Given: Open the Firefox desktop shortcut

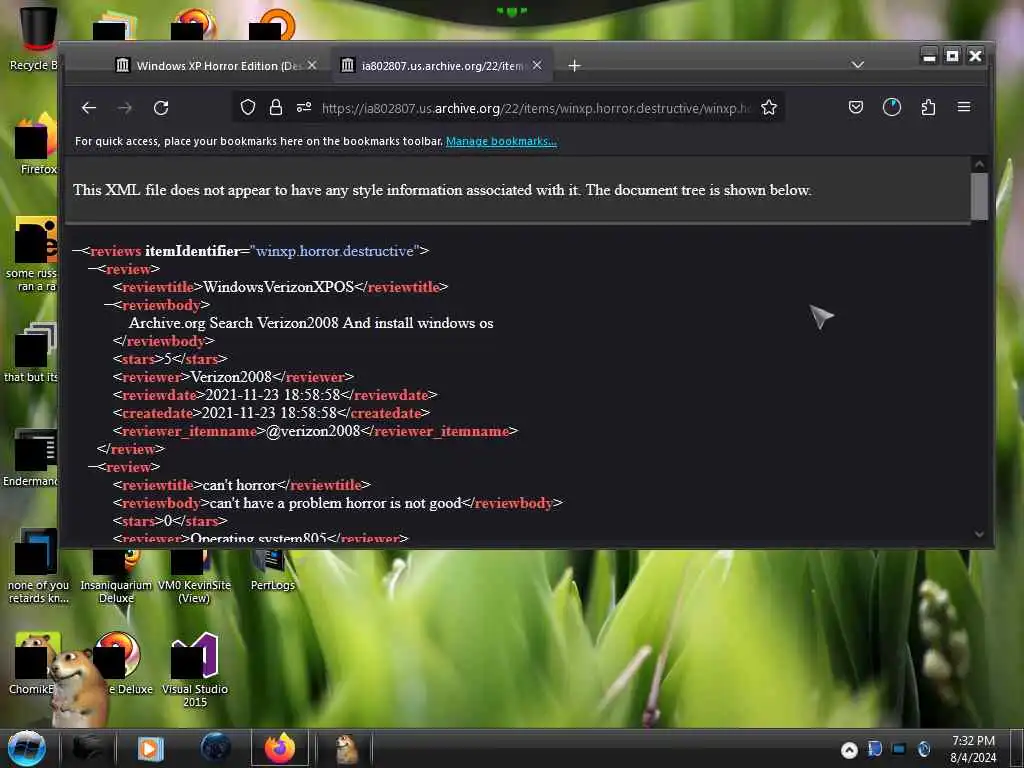Looking at the screenshot, I should (35, 143).
